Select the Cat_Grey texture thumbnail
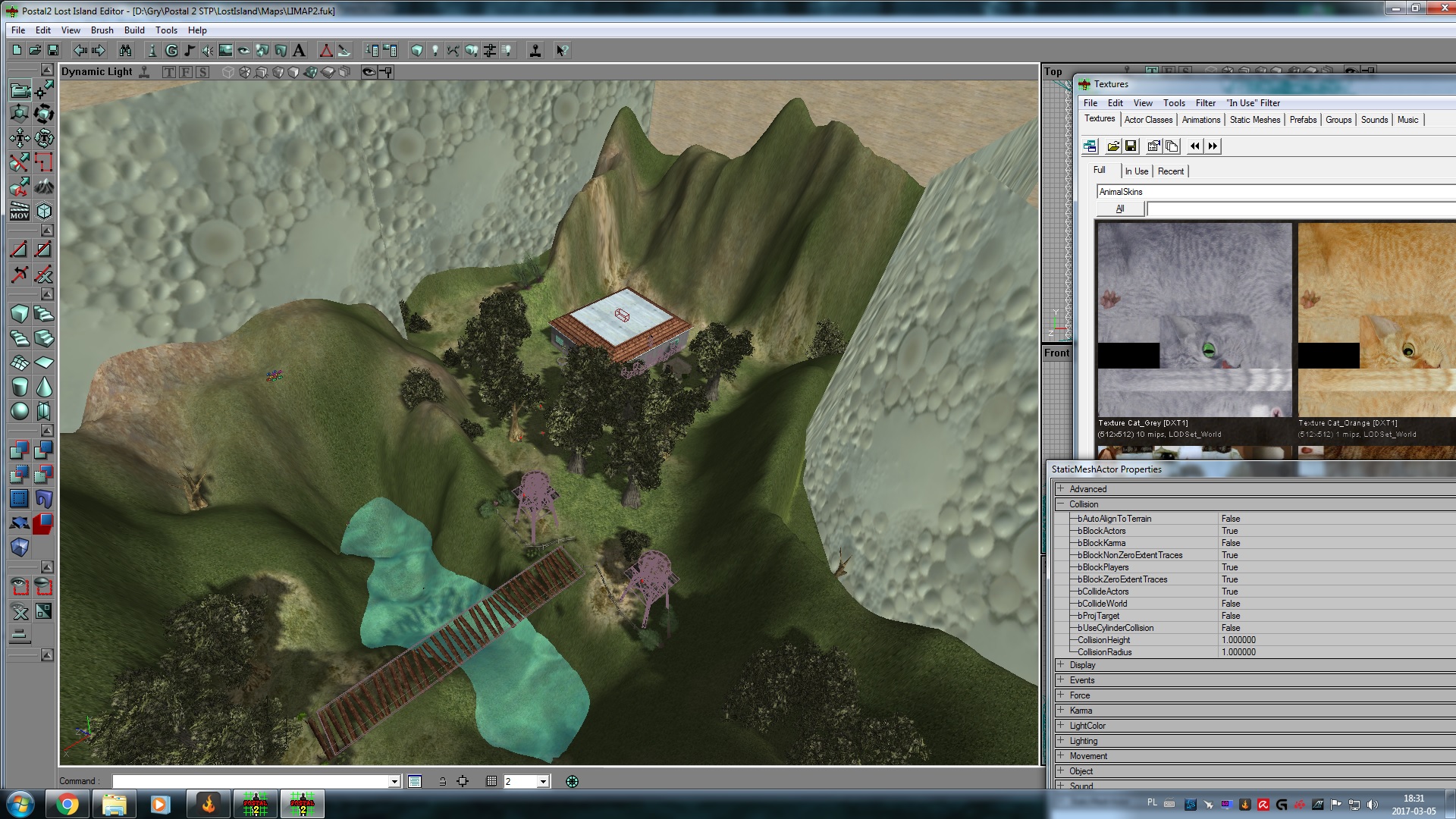1456x819 pixels. 1194,319
